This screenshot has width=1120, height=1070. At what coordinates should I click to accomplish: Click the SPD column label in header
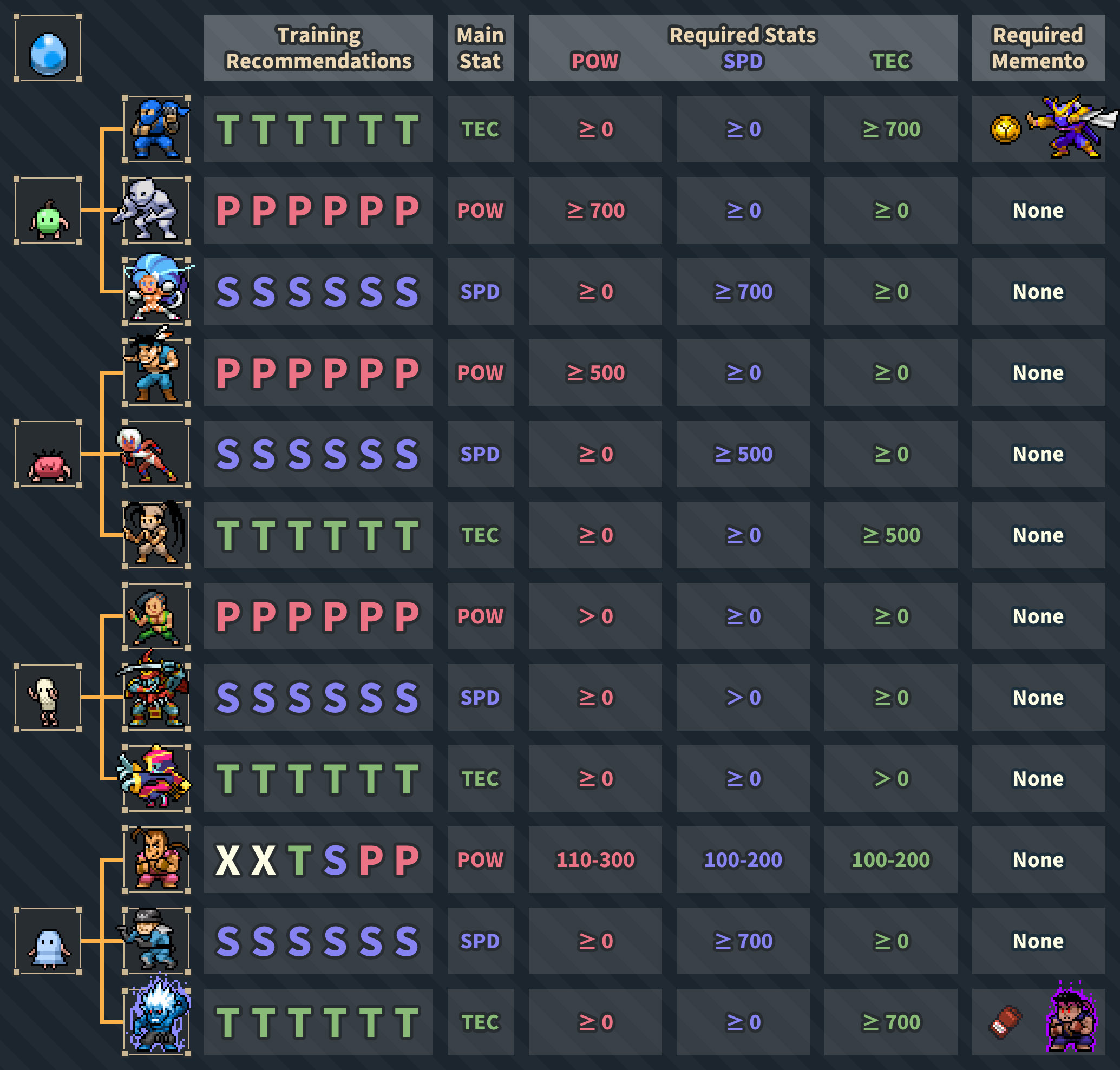(x=743, y=61)
